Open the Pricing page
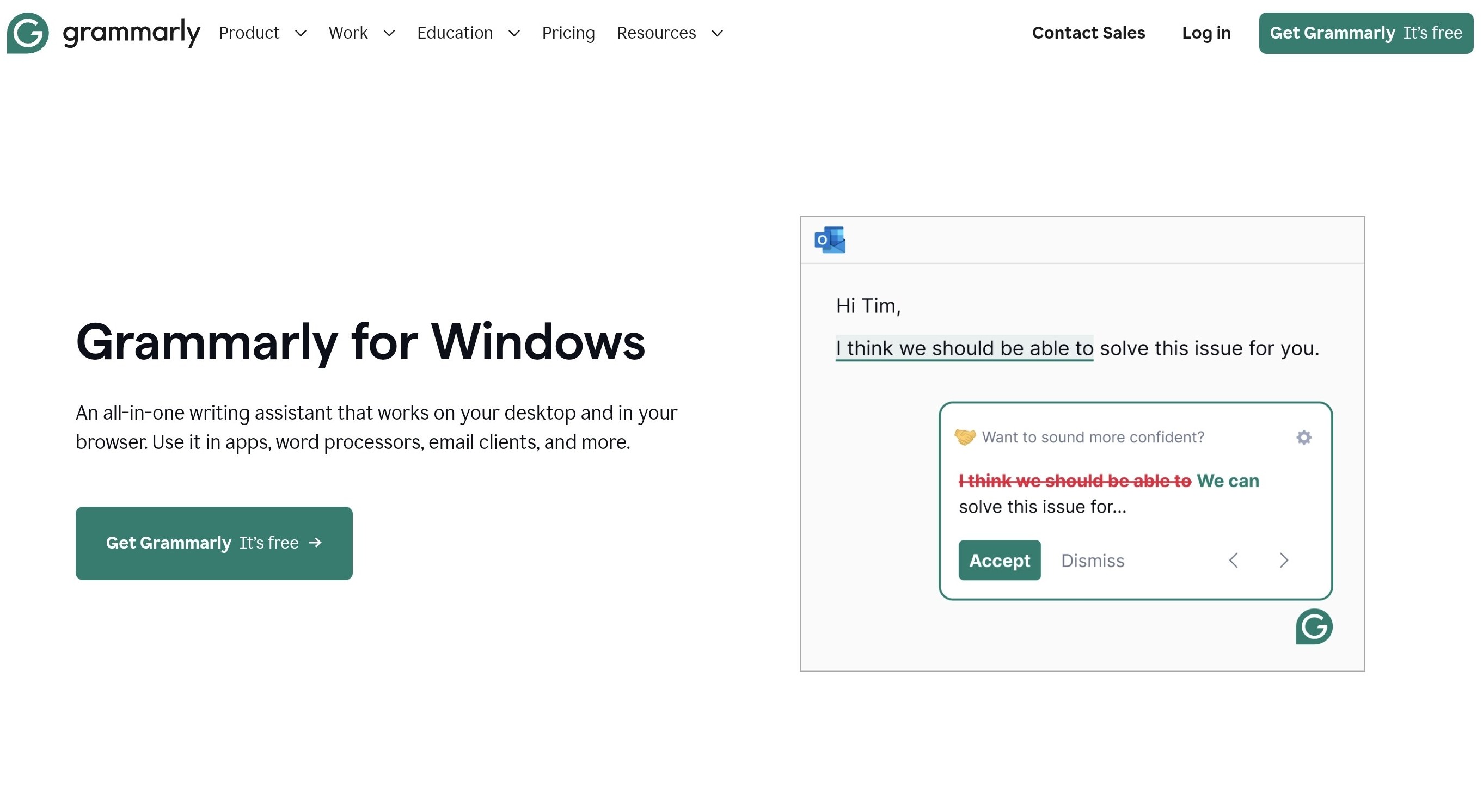 pos(568,33)
